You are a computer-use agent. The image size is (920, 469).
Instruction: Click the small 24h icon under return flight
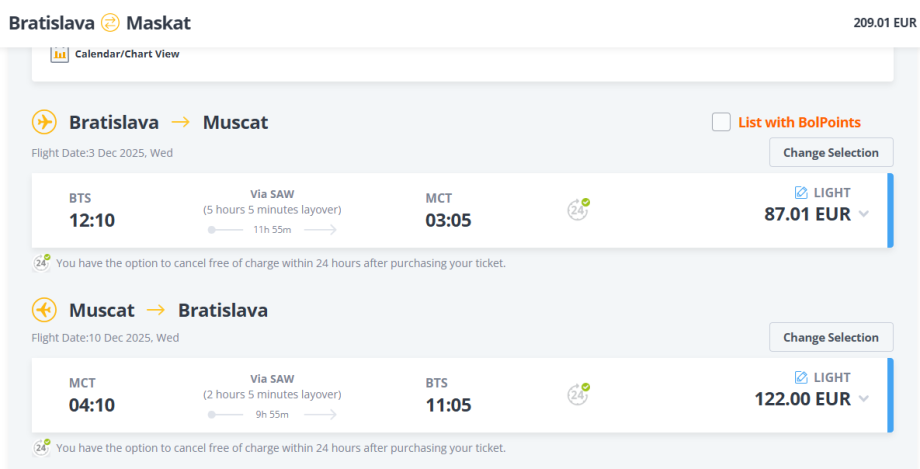point(42,447)
